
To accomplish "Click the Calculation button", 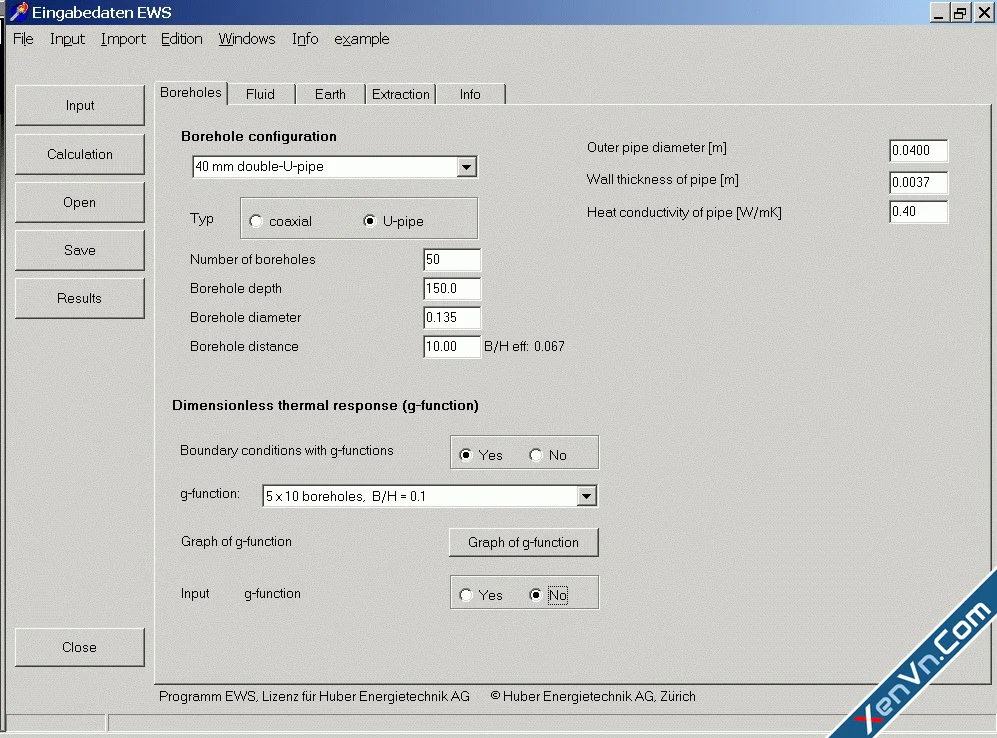I will click(x=79, y=154).
